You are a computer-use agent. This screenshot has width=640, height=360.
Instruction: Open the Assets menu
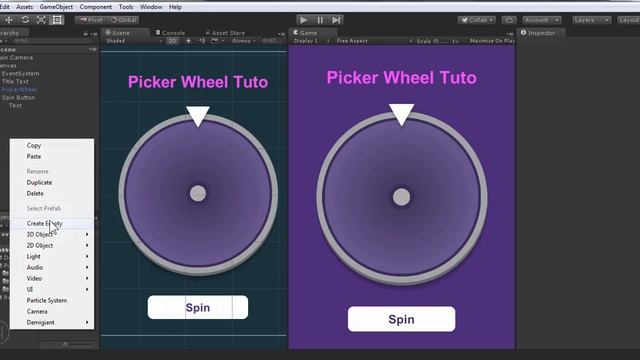click(x=24, y=7)
